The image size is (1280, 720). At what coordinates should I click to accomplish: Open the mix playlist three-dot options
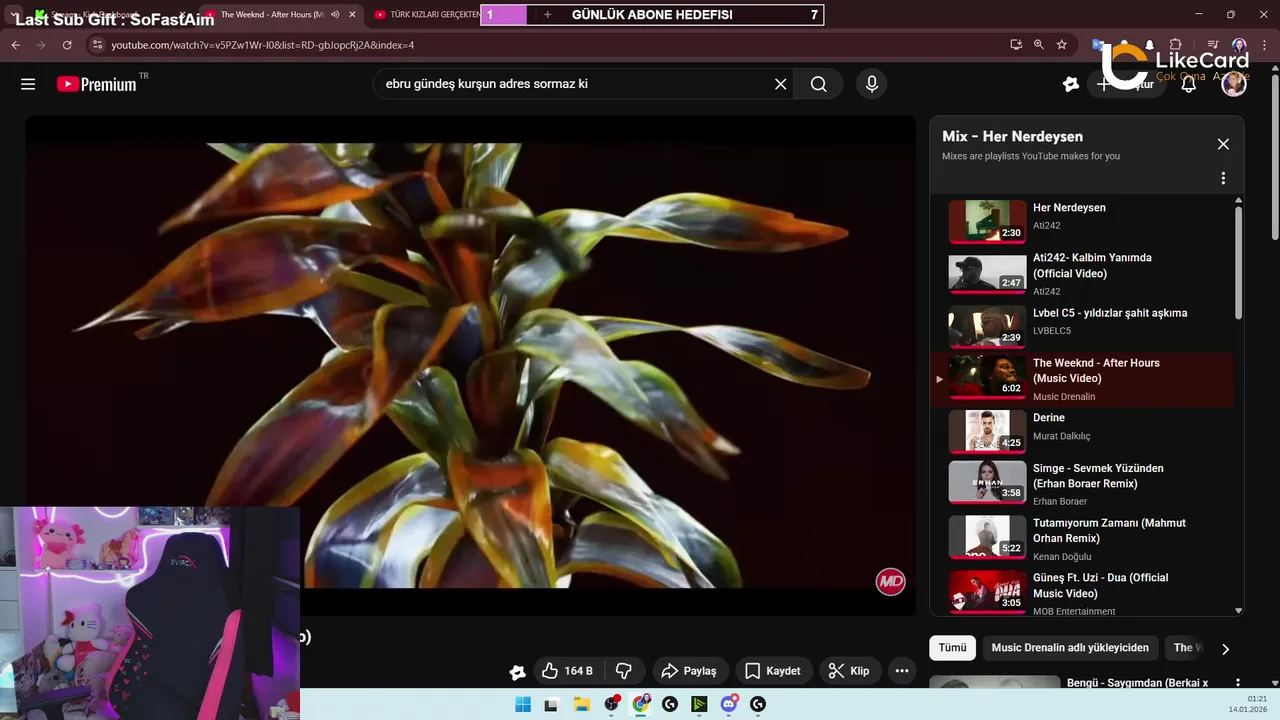click(x=1223, y=178)
